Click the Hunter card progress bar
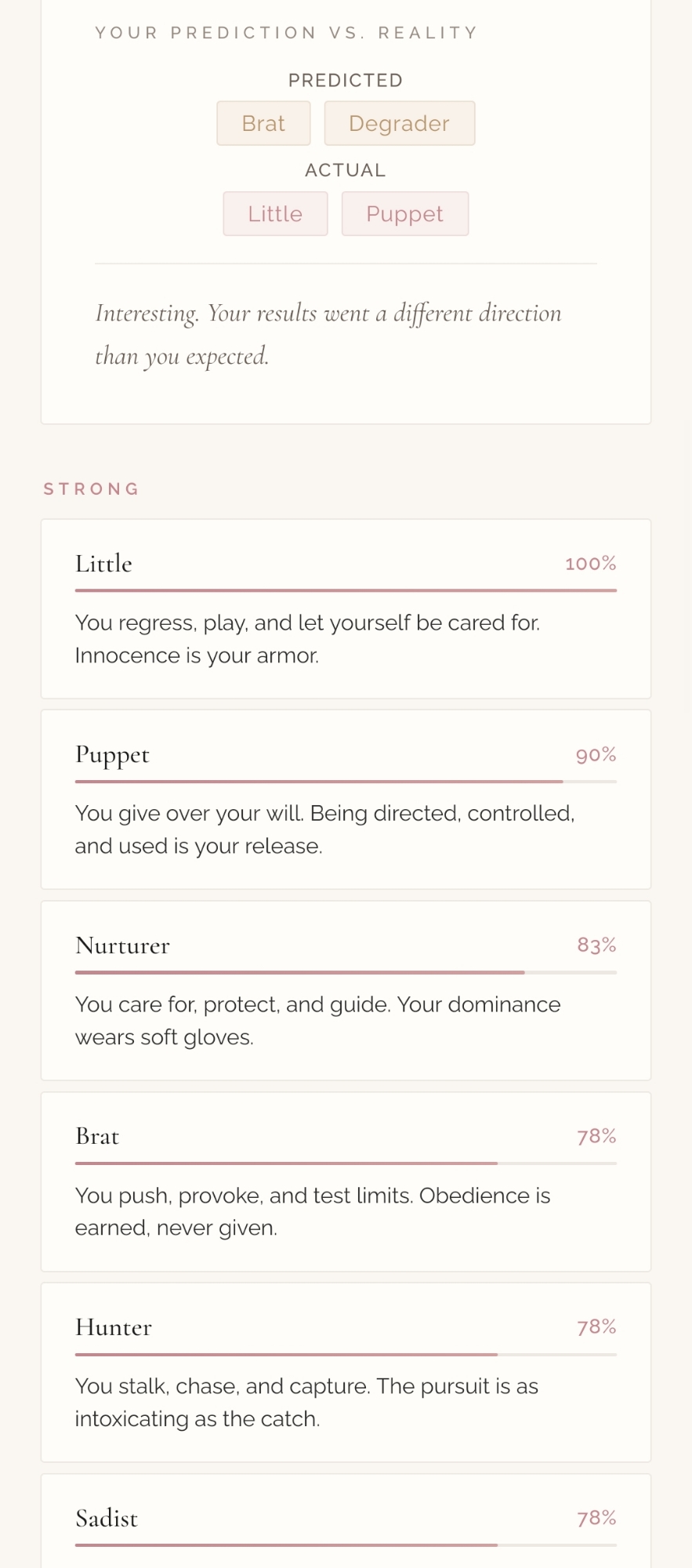Image resolution: width=692 pixels, height=1568 pixels. pyautogui.click(x=346, y=1354)
